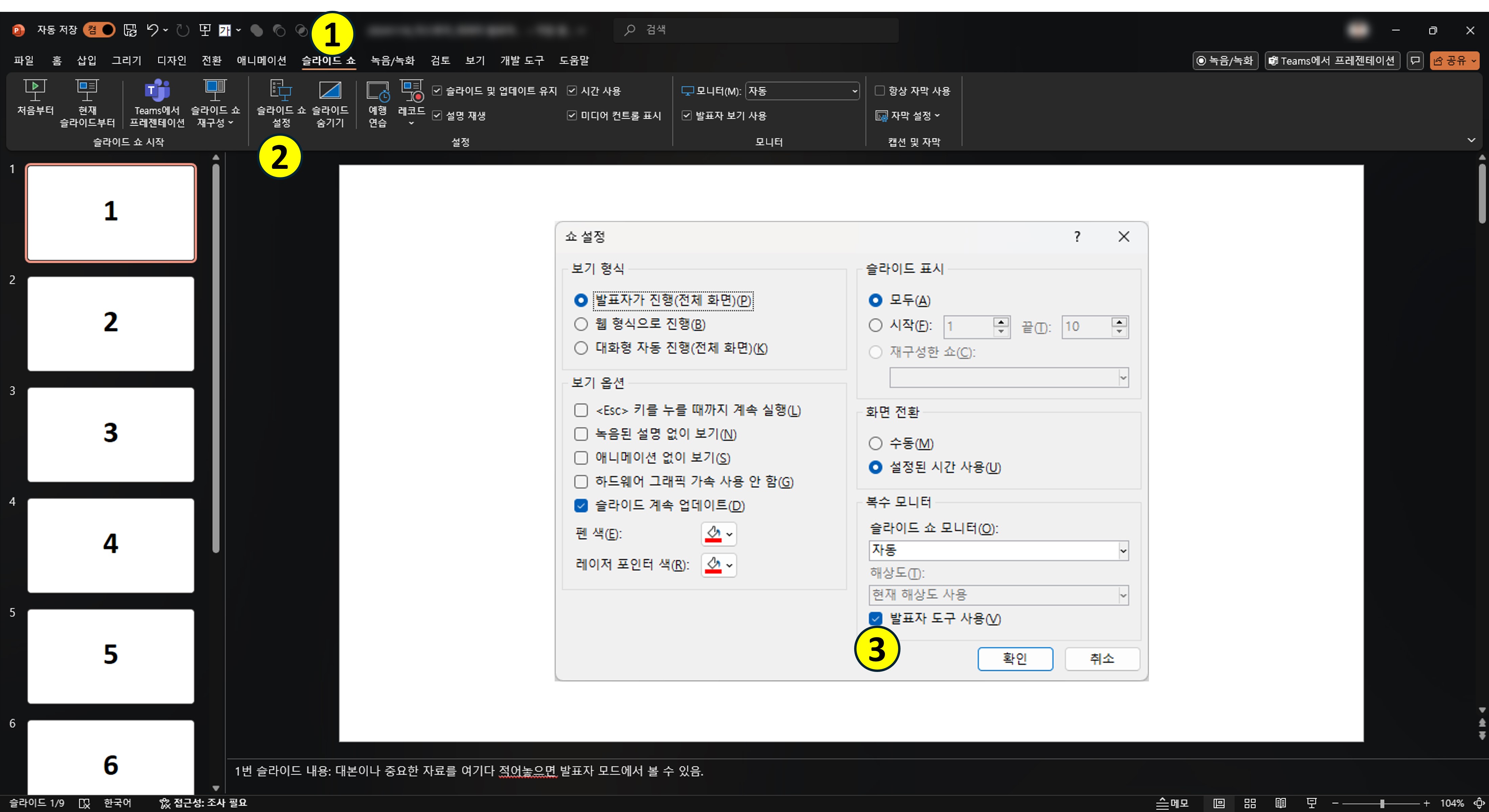Open 슬라이드 쇼 설정 (Set Up Show)
1489x812 pixels.
pyautogui.click(x=281, y=104)
